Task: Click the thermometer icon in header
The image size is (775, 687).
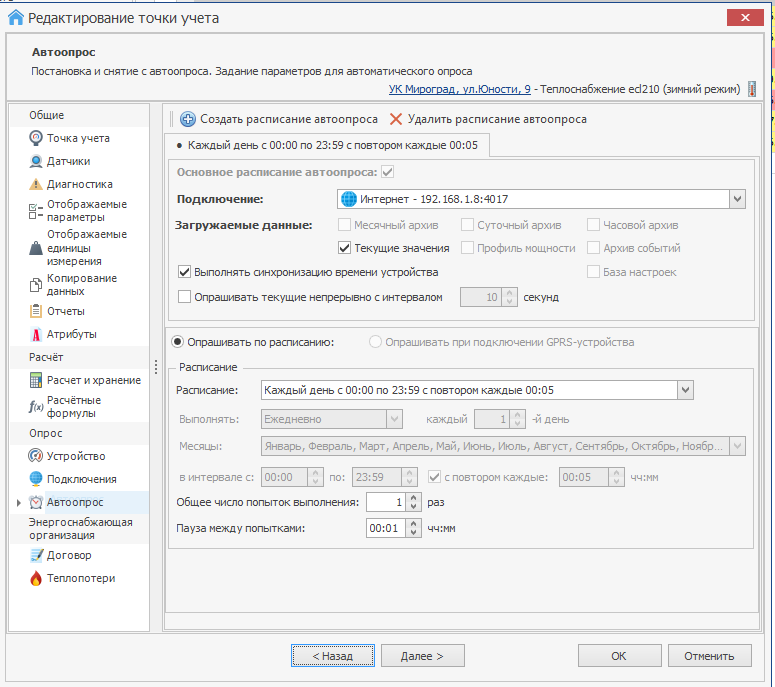Action: coord(751,90)
